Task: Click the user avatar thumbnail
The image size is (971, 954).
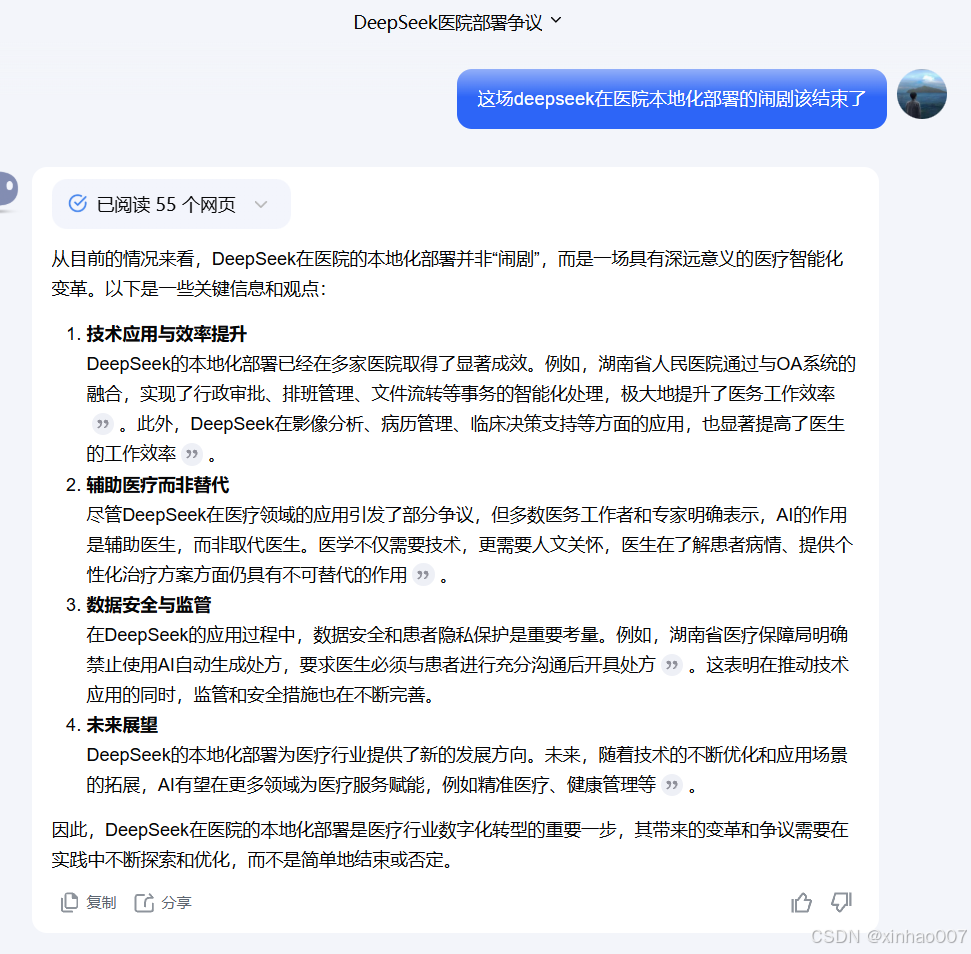Action: point(921,94)
